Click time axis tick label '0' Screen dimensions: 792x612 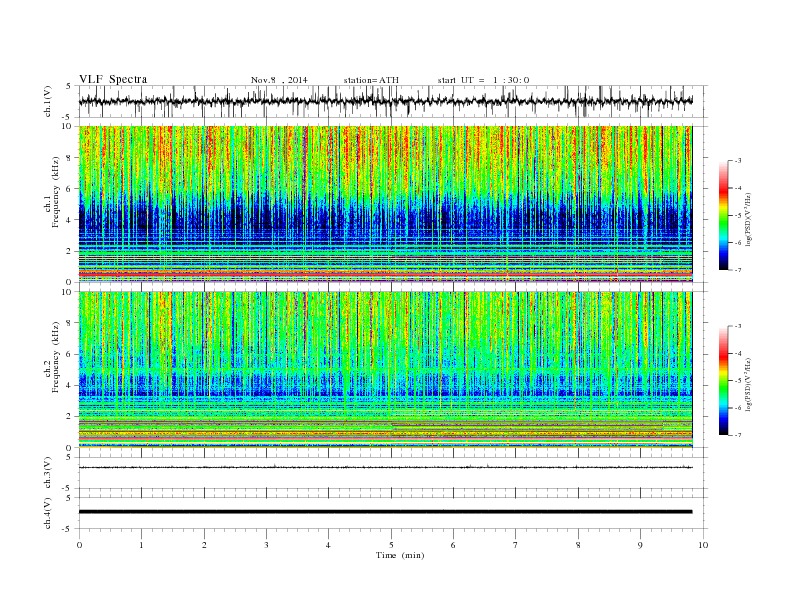pos(79,545)
